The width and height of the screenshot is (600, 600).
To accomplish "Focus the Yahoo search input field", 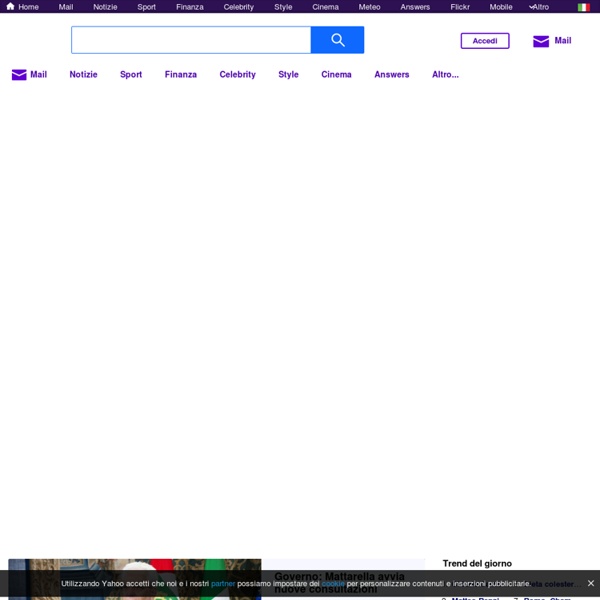I will coord(191,40).
